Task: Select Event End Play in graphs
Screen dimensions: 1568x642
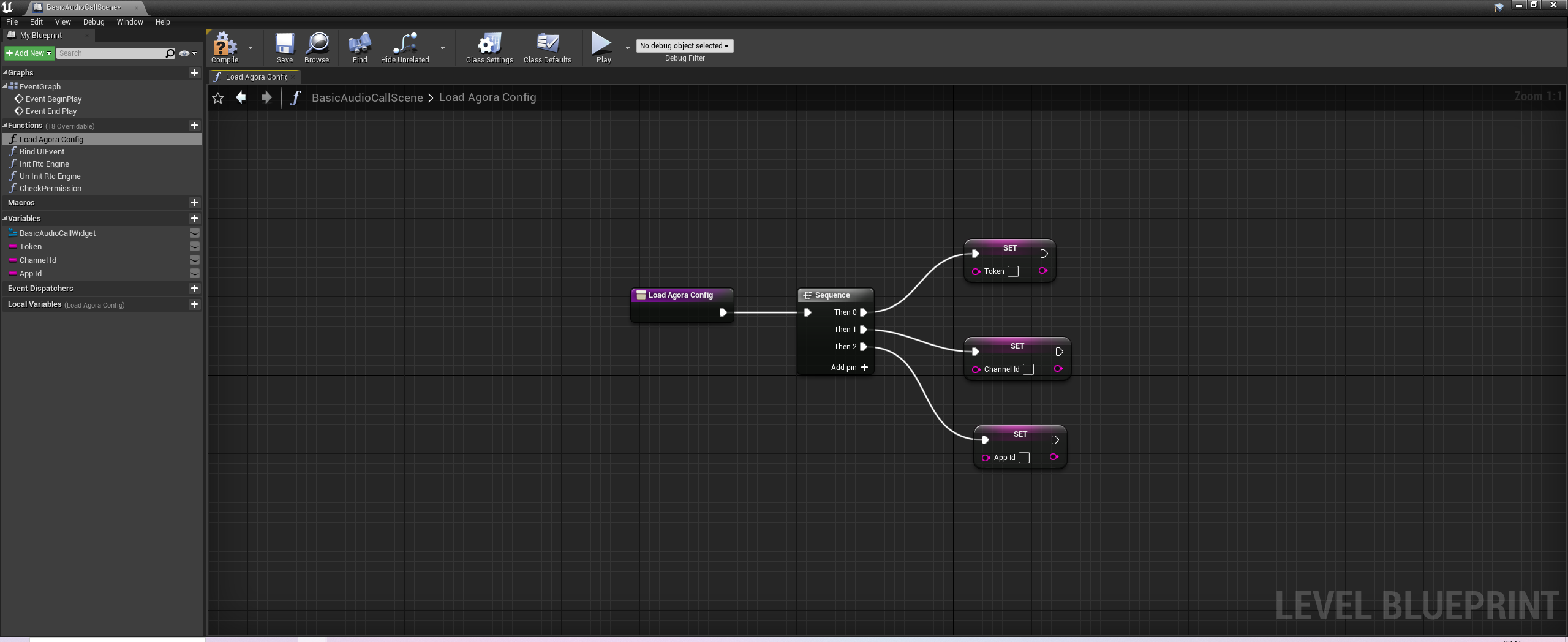Action: 51,111
